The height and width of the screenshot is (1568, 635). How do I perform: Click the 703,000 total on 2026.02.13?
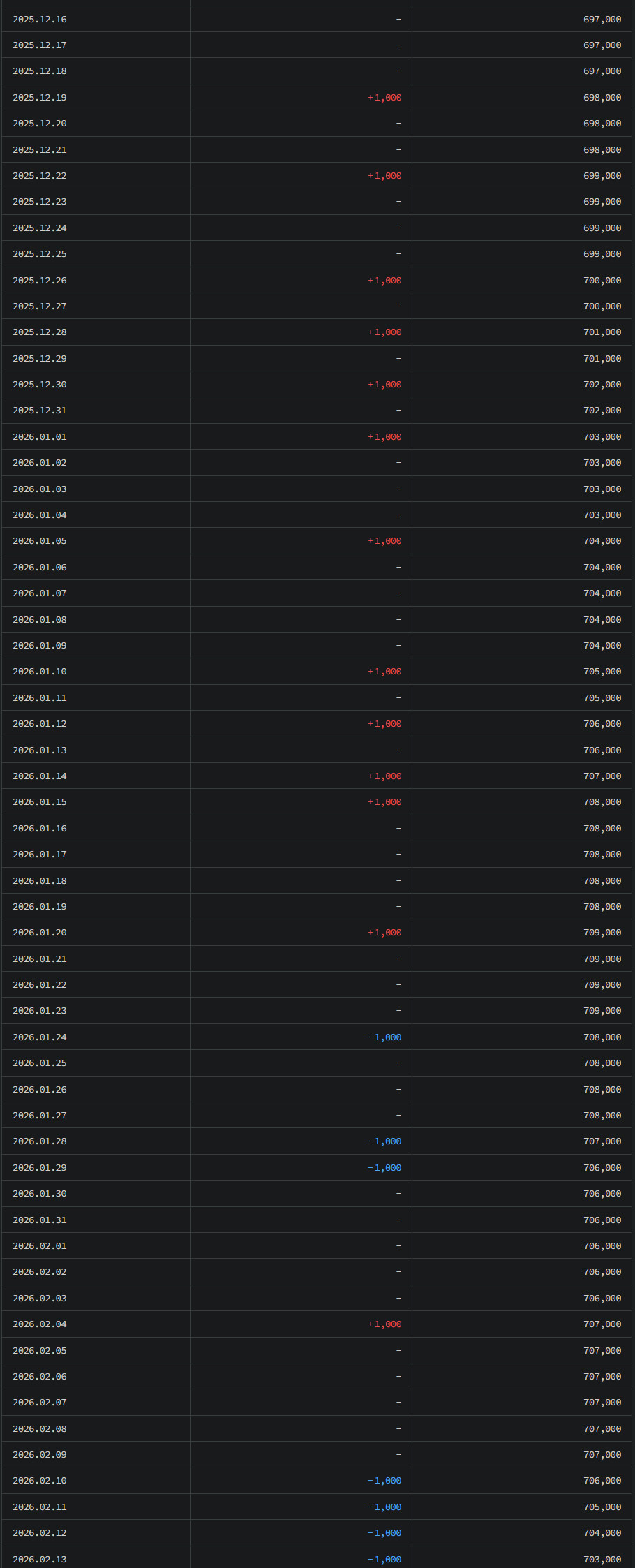(602, 1560)
